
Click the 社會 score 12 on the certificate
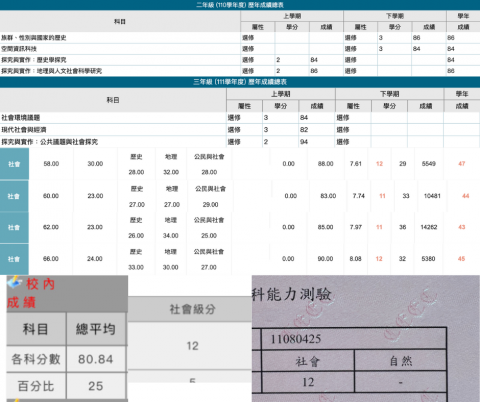click(308, 382)
